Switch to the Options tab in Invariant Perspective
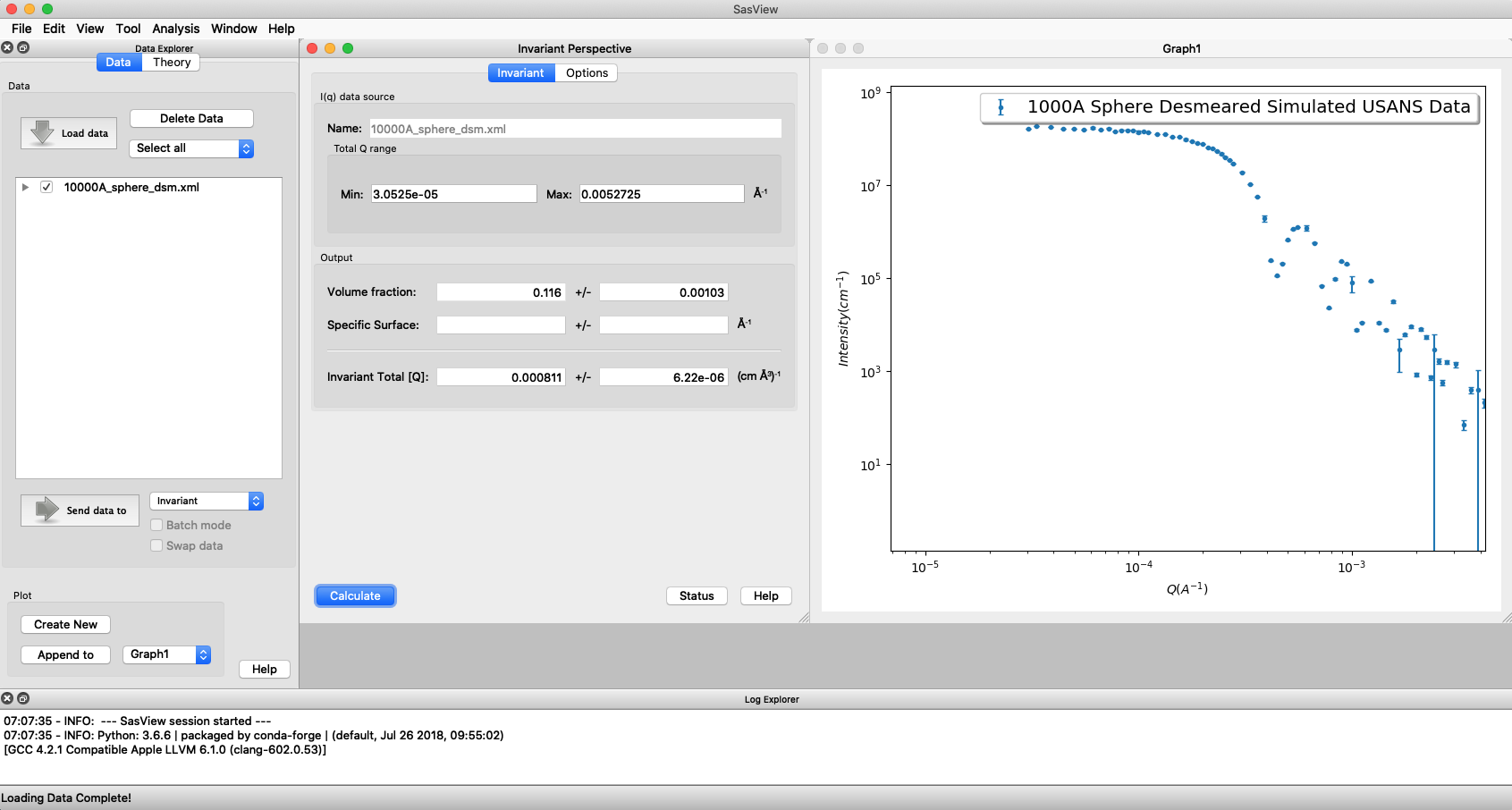The image size is (1512, 810). tap(587, 72)
